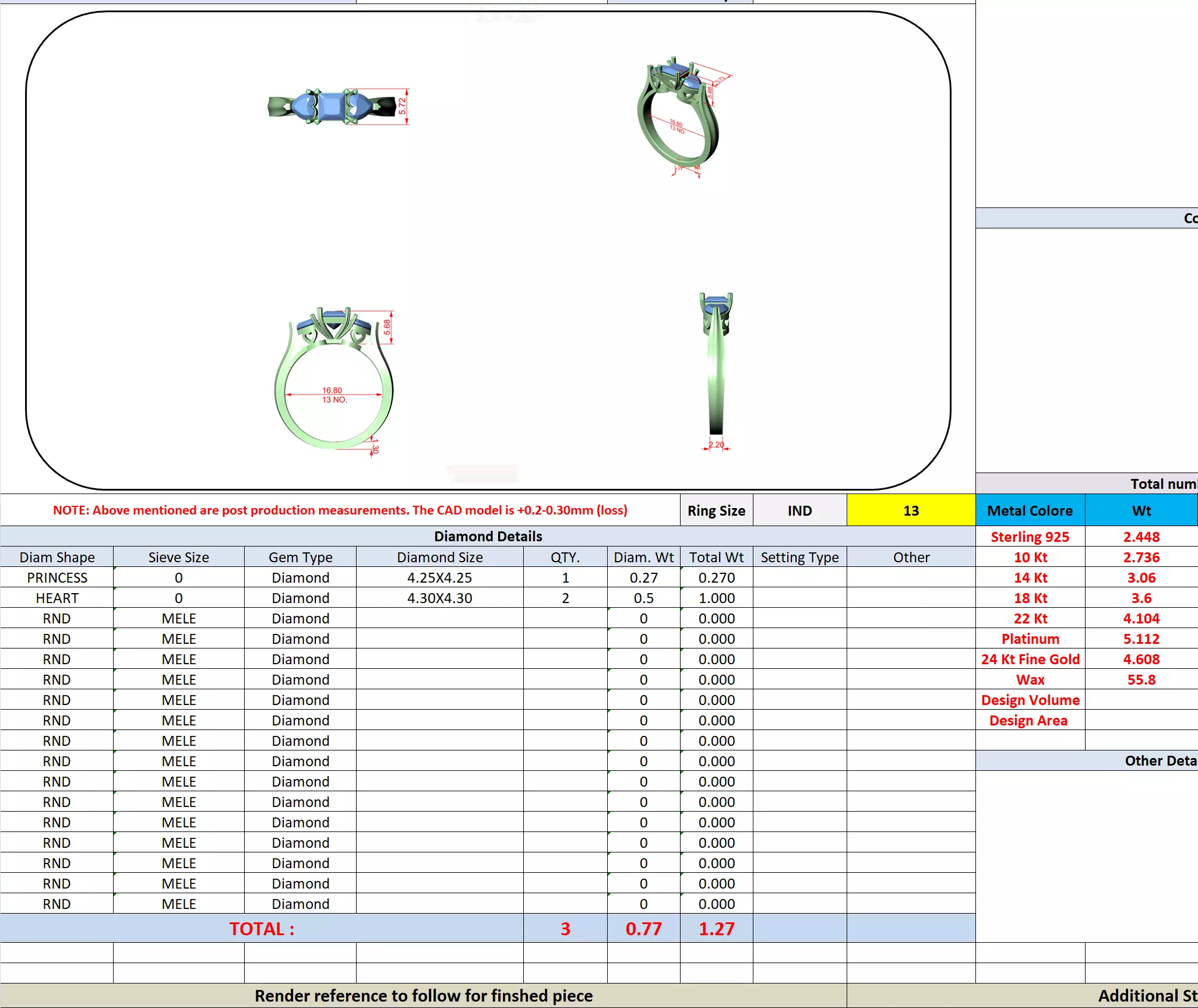Select the Wax weight value 55.8
The width and height of the screenshot is (1198, 1008).
(1141, 679)
